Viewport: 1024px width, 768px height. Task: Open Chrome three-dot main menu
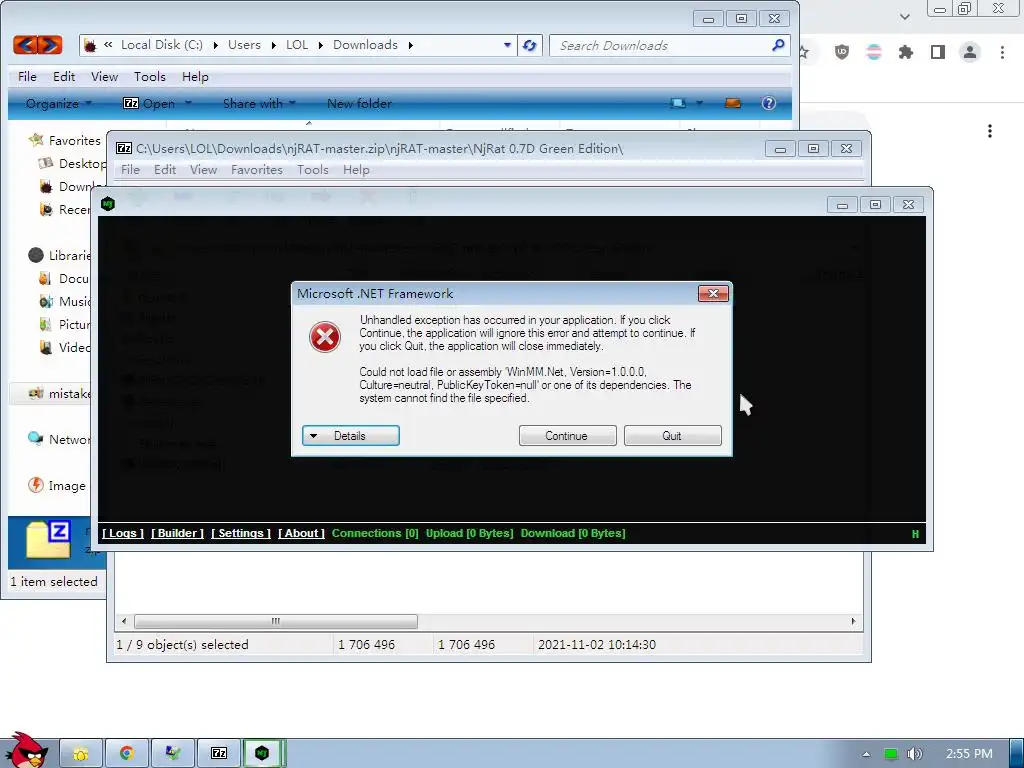(x=1002, y=52)
